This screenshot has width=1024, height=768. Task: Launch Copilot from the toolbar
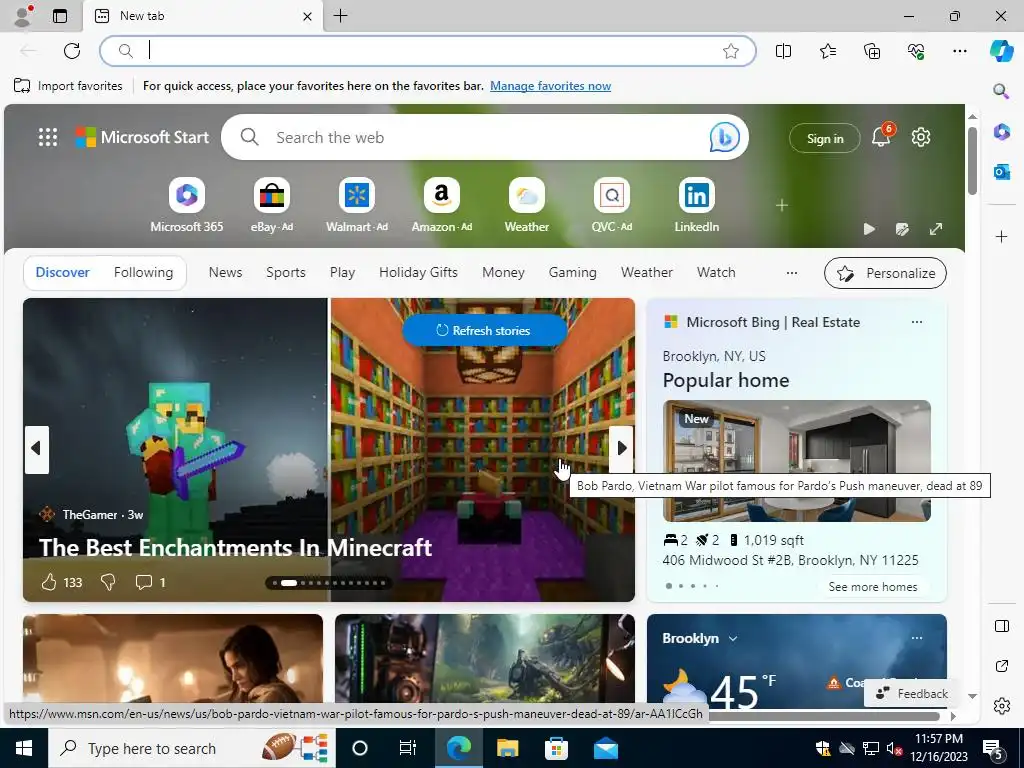(1001, 51)
